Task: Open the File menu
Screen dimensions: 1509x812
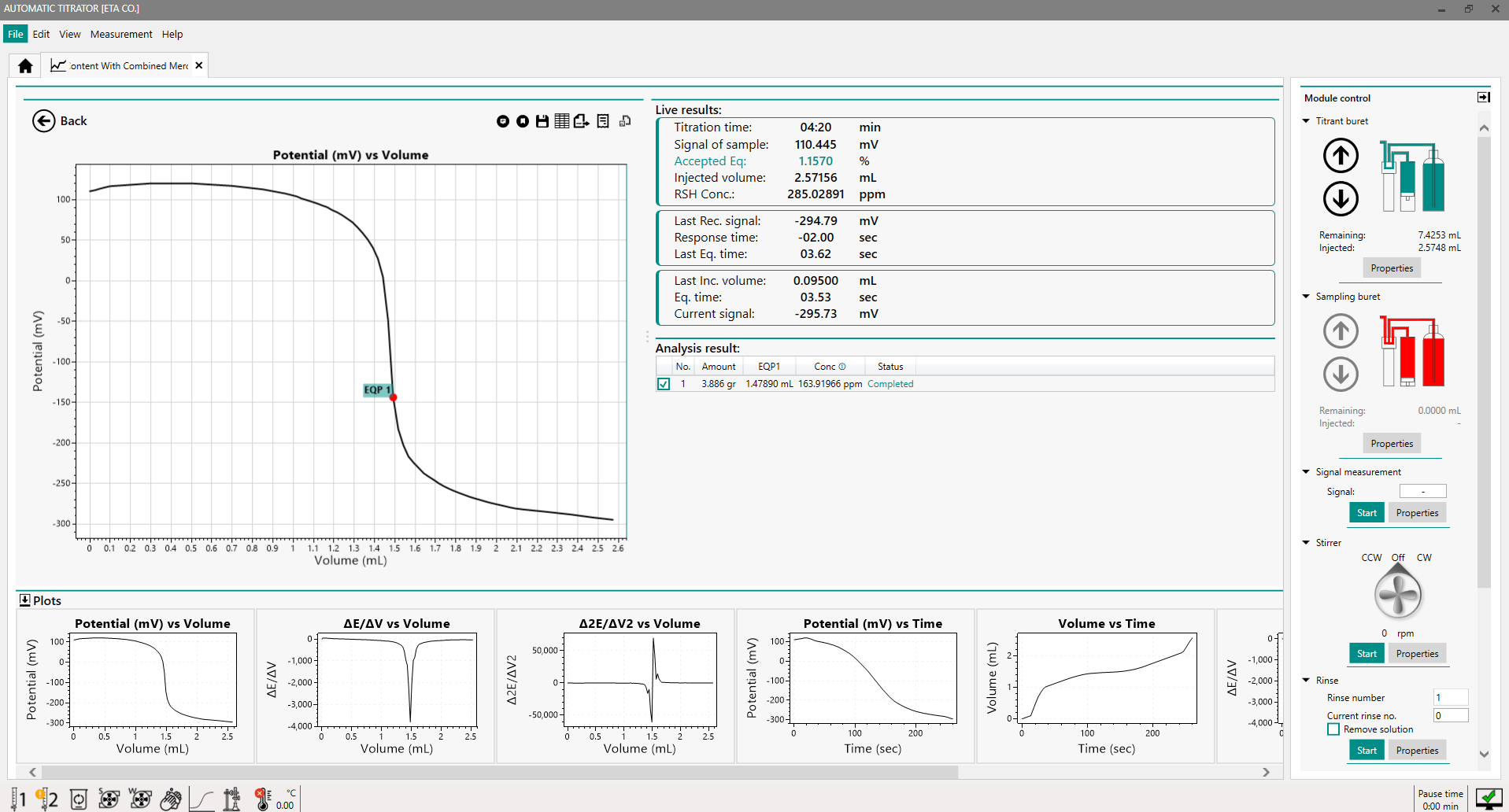Action: (15, 35)
